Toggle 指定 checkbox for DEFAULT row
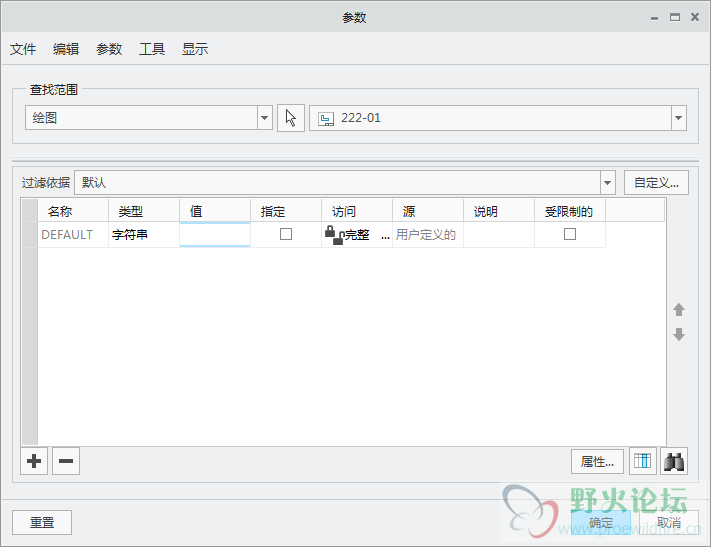Screen dimensions: 711x547 pos(286,234)
